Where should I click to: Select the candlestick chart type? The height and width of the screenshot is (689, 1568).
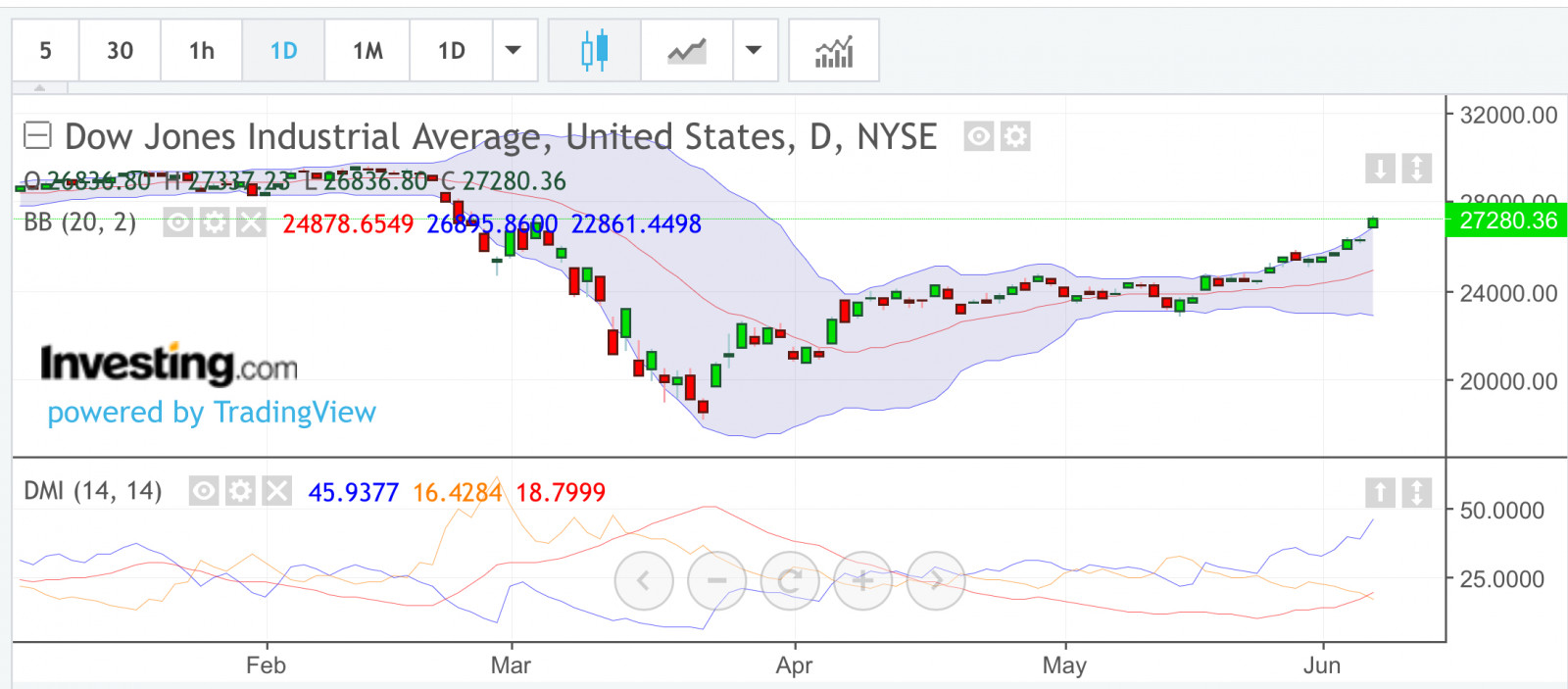(x=594, y=50)
